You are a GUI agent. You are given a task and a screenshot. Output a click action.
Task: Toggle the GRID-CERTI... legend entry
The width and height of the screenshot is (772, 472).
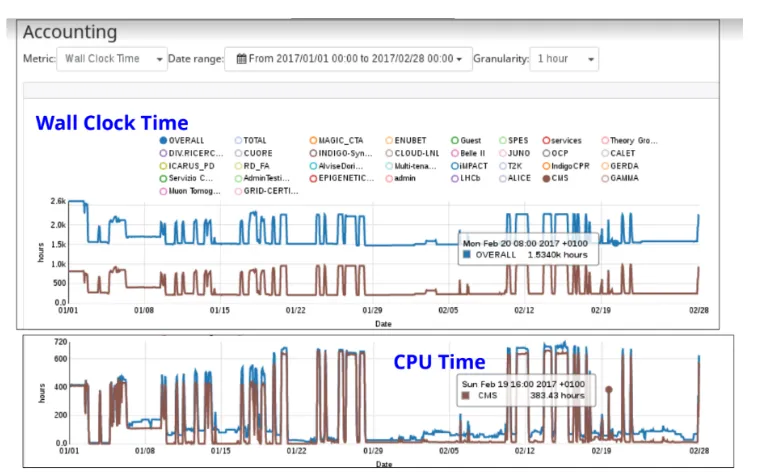[266, 191]
